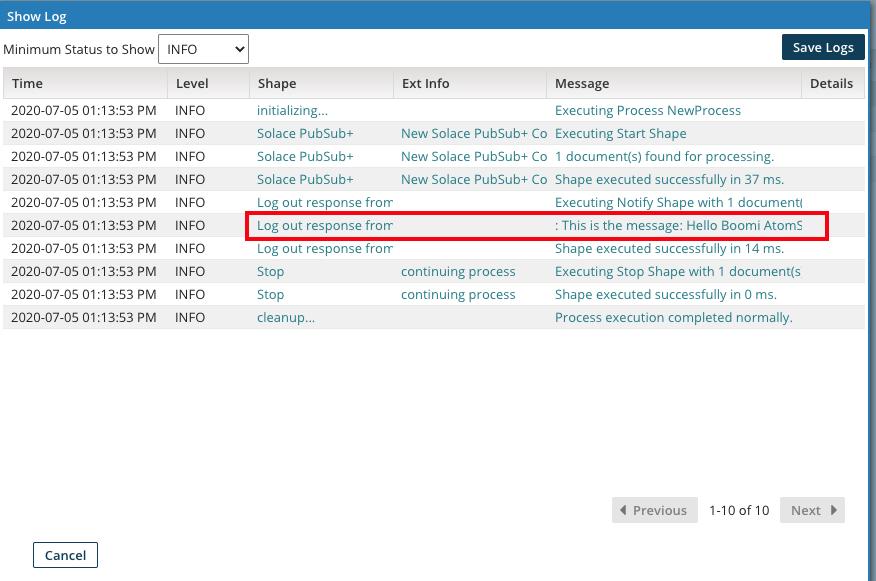Screen dimensions: 876x581
Task: Select 'Executing Stop Shape' log message
Action: (x=677, y=272)
